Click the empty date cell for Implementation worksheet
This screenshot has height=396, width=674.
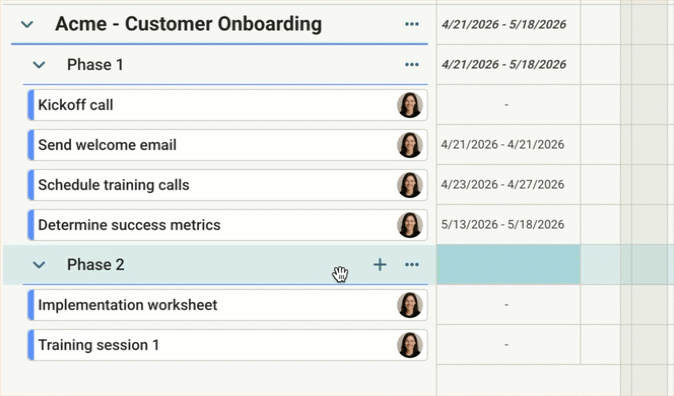509,304
